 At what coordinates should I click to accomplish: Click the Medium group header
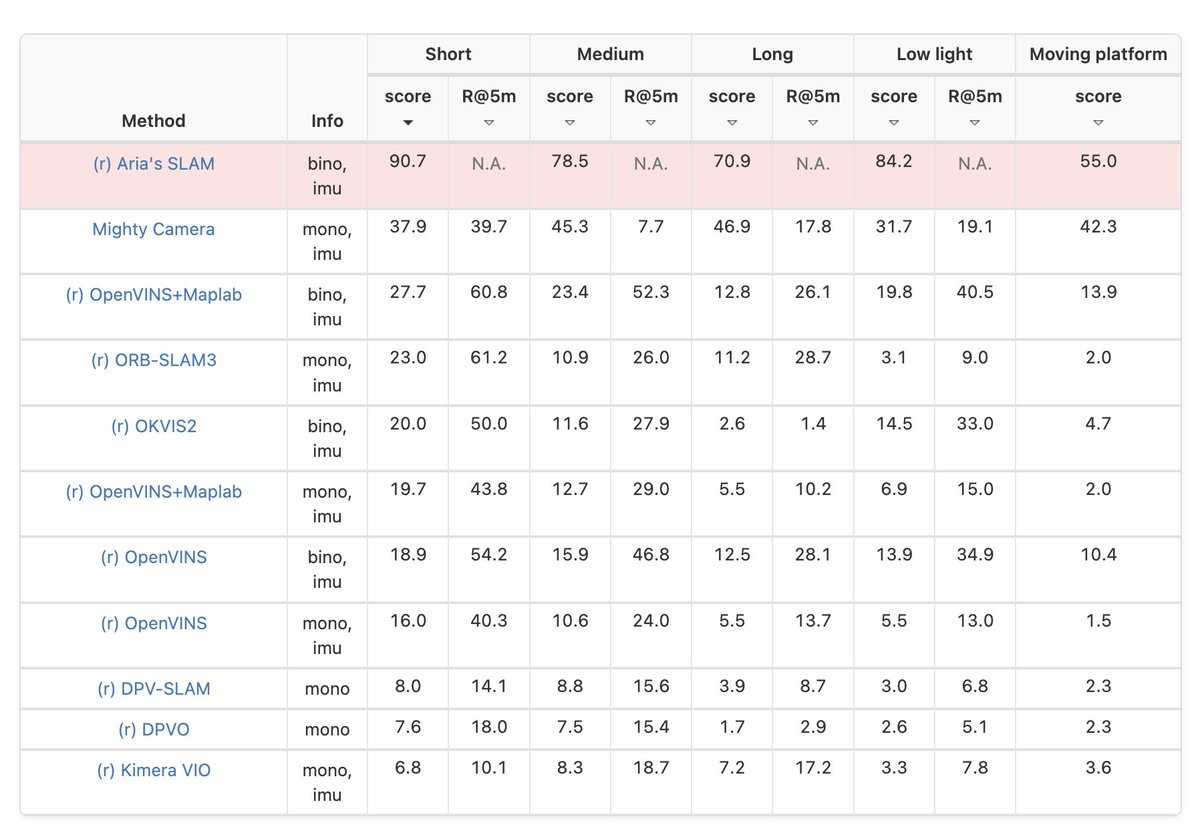point(610,54)
